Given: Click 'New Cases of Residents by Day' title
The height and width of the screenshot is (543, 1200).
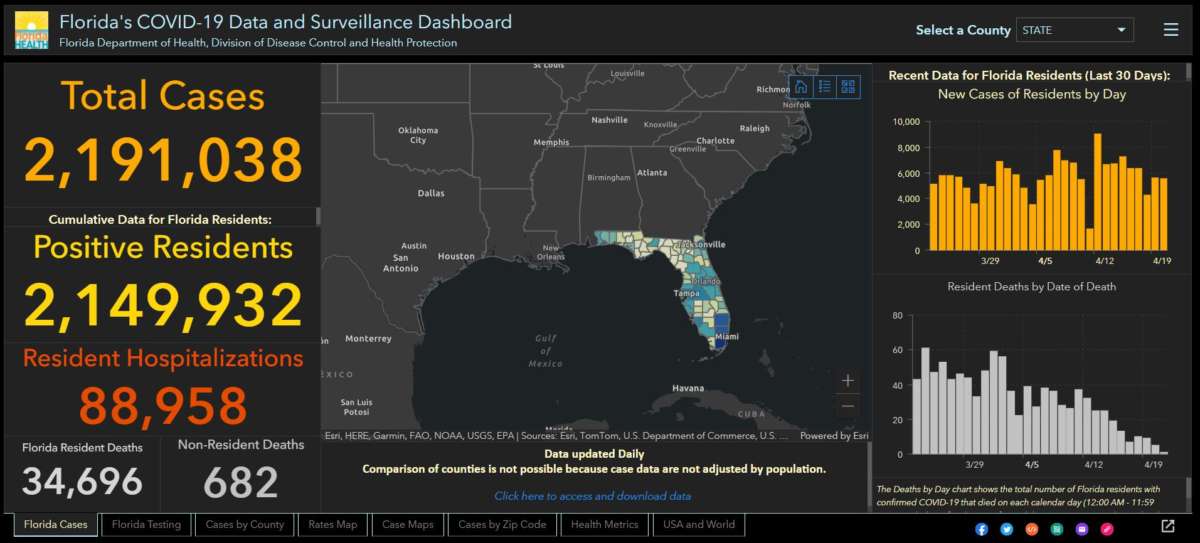Looking at the screenshot, I should [1031, 94].
